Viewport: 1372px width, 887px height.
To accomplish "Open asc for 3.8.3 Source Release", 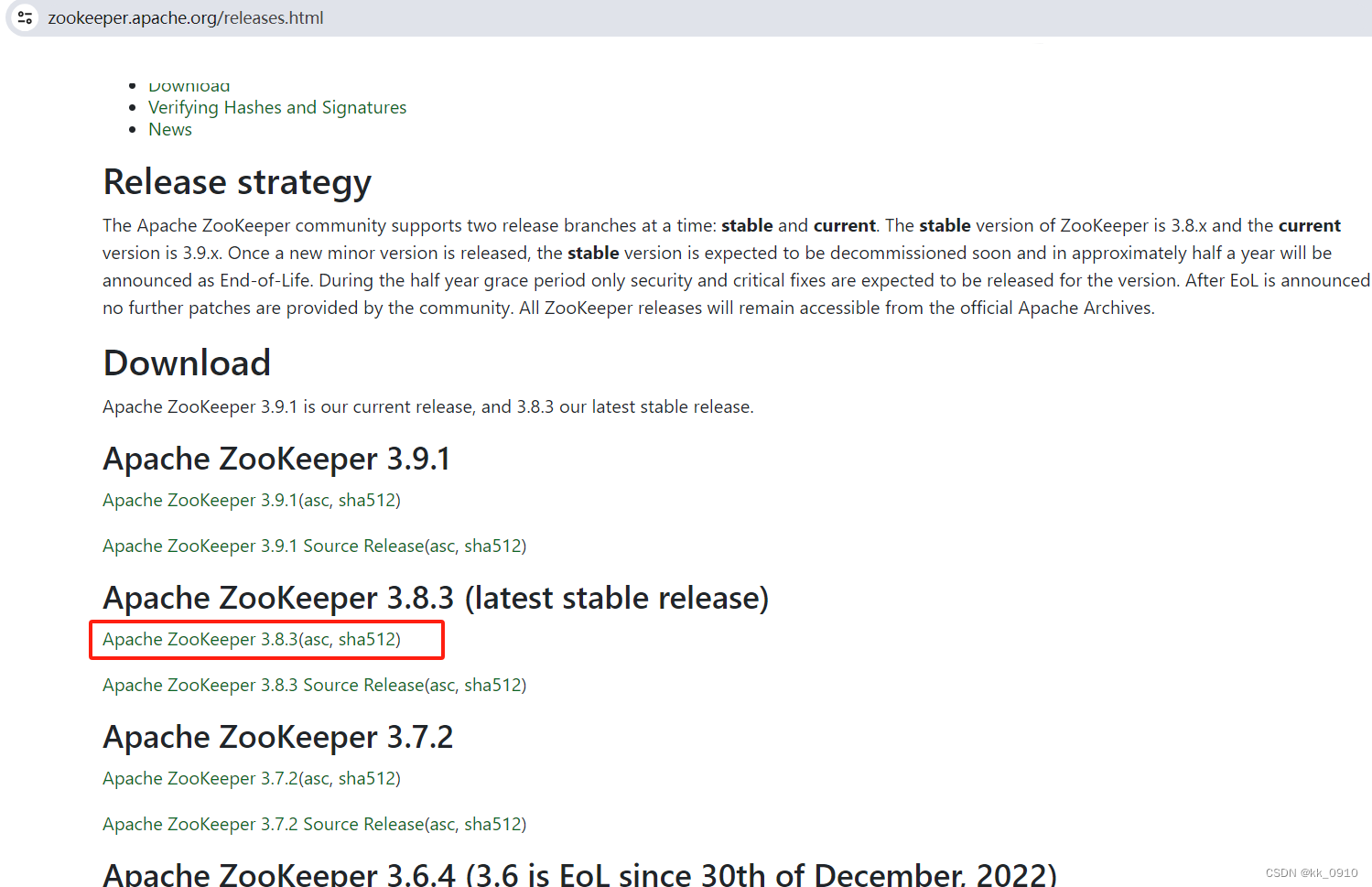I will click(442, 685).
